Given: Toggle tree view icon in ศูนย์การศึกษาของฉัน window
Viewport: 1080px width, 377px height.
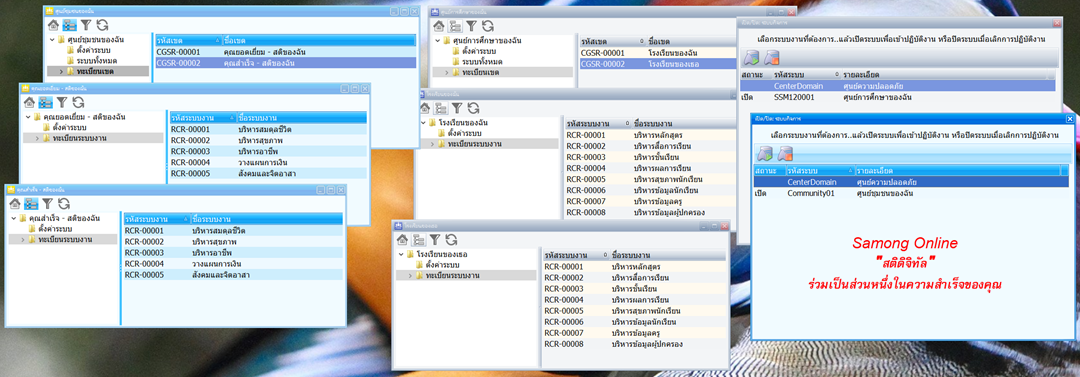Looking at the screenshot, I should pyautogui.click(x=455, y=26).
